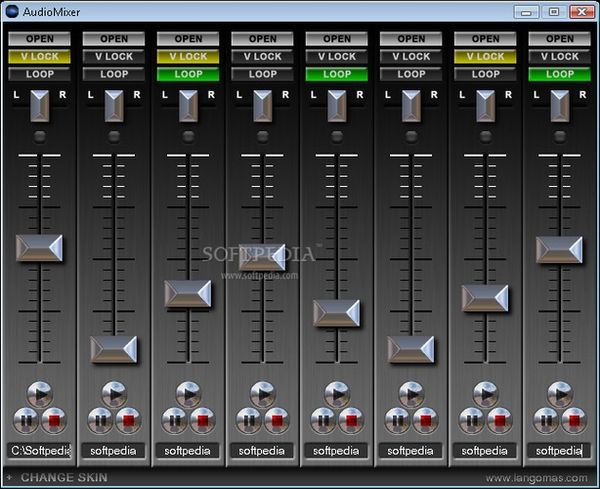Screen dimensions: 600x489
Task: Toggle V LOCK on channel 4
Action: click(x=262, y=57)
